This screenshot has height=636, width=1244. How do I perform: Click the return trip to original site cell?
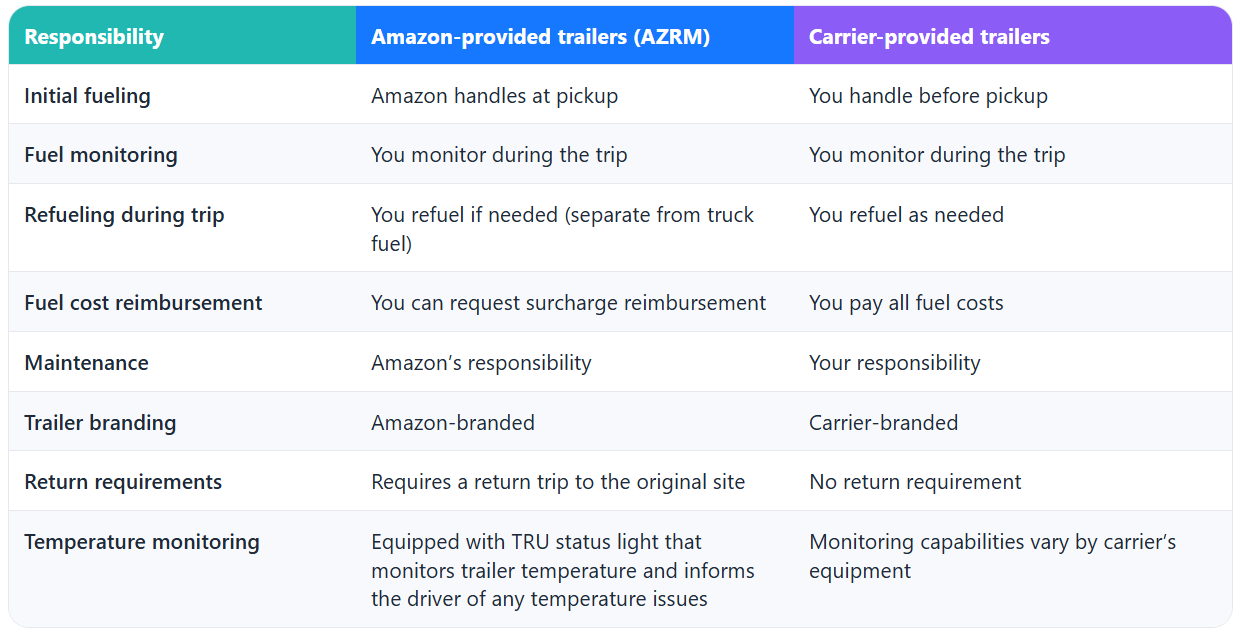pos(558,482)
